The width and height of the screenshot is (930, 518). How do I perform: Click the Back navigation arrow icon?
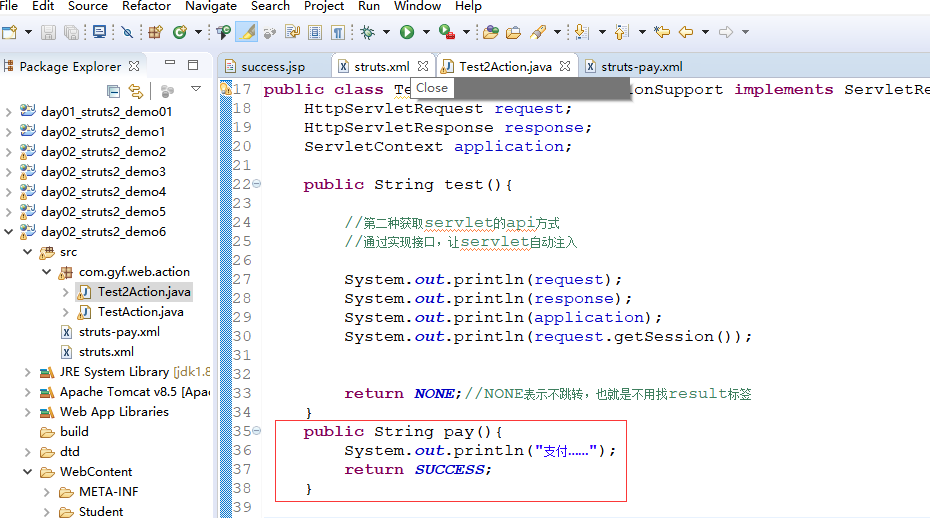tap(686, 32)
